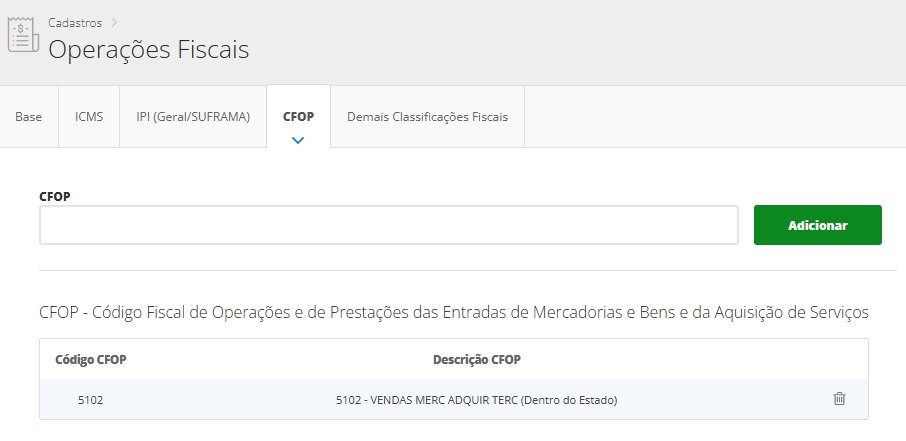The width and height of the screenshot is (906, 441).
Task: Click the VENDAS MERC ADQUIR TERC description
Action: (476, 400)
